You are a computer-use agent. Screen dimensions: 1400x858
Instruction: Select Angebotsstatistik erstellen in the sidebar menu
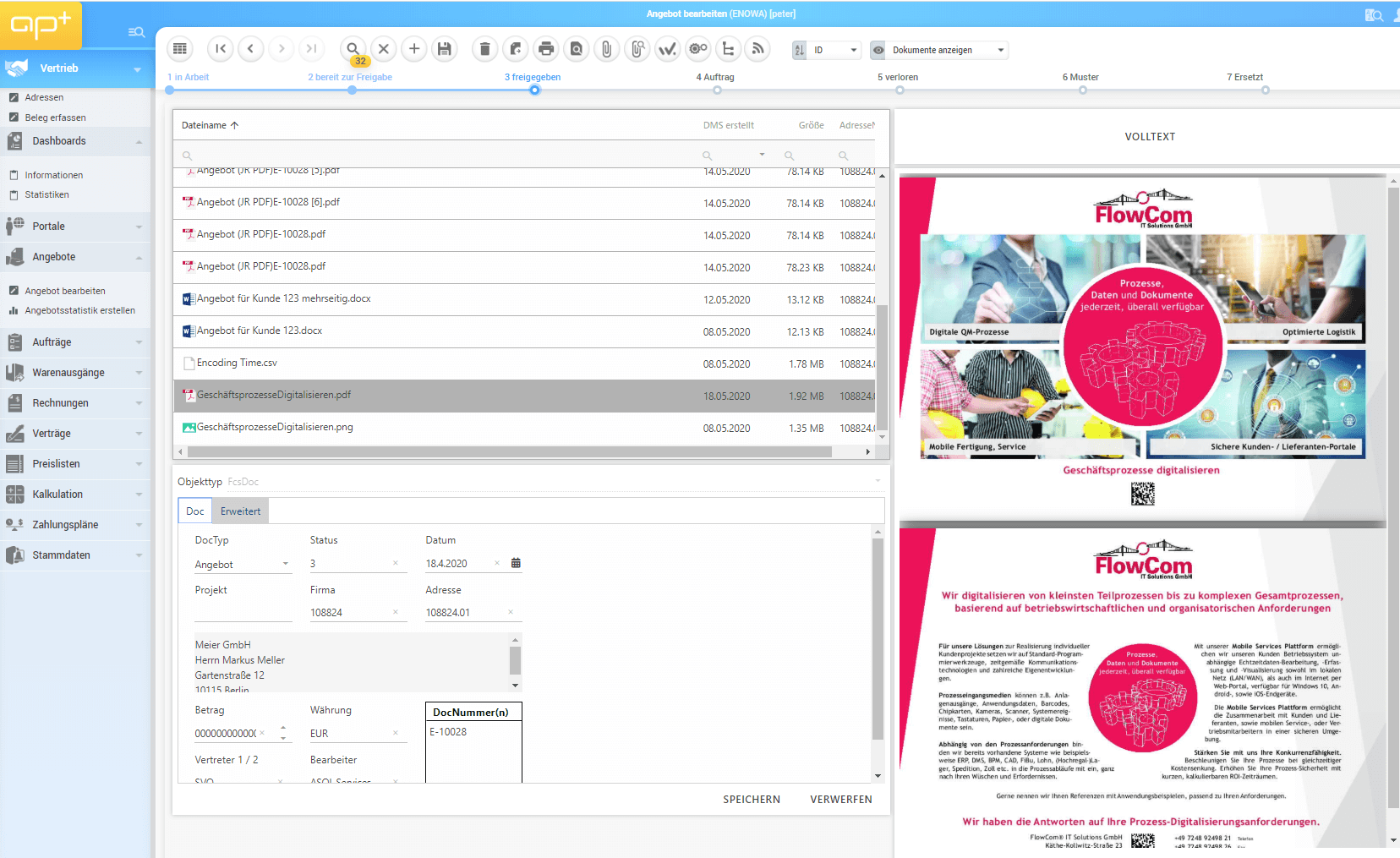(x=80, y=310)
